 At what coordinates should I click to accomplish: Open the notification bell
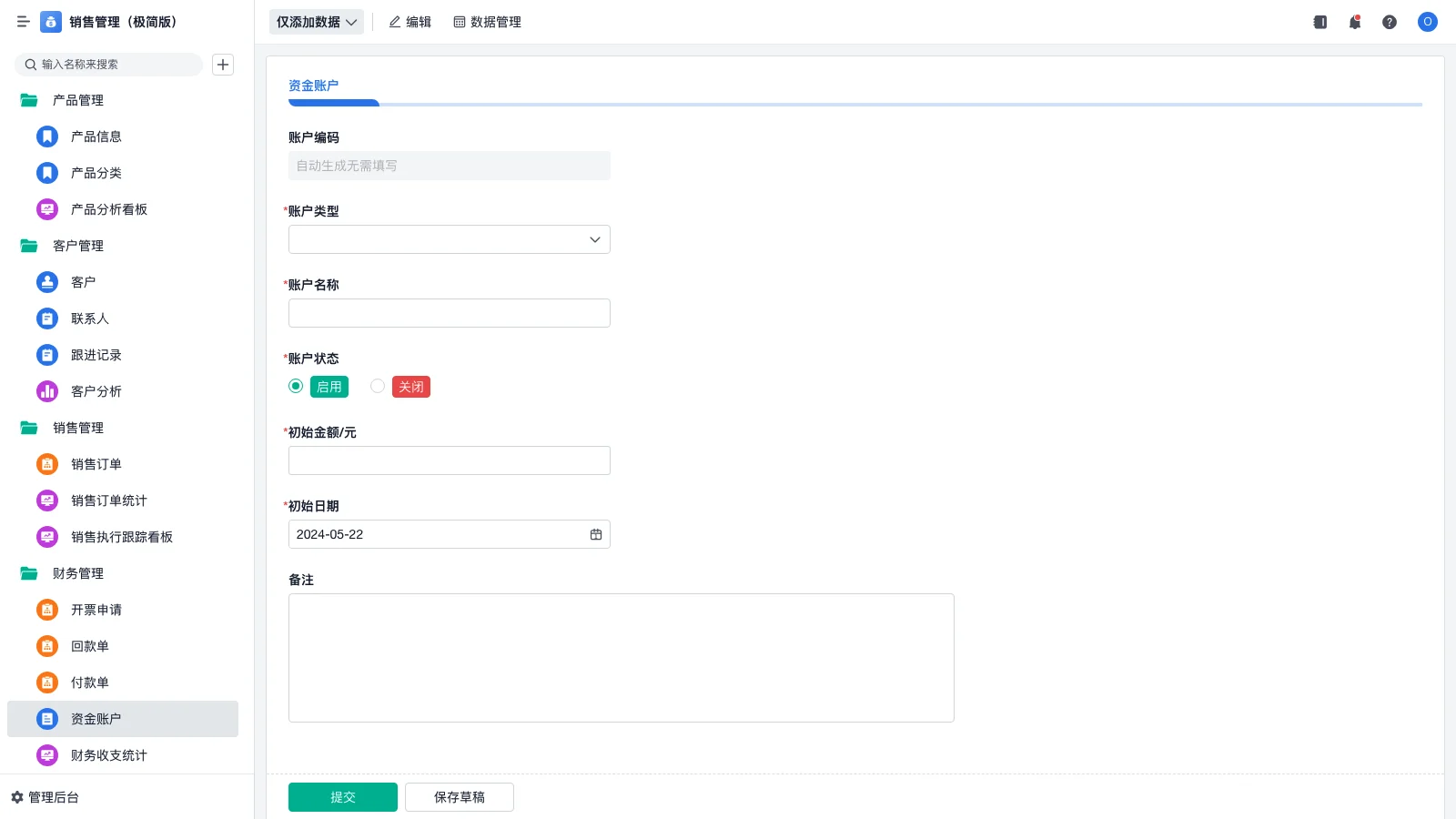pyautogui.click(x=1355, y=22)
